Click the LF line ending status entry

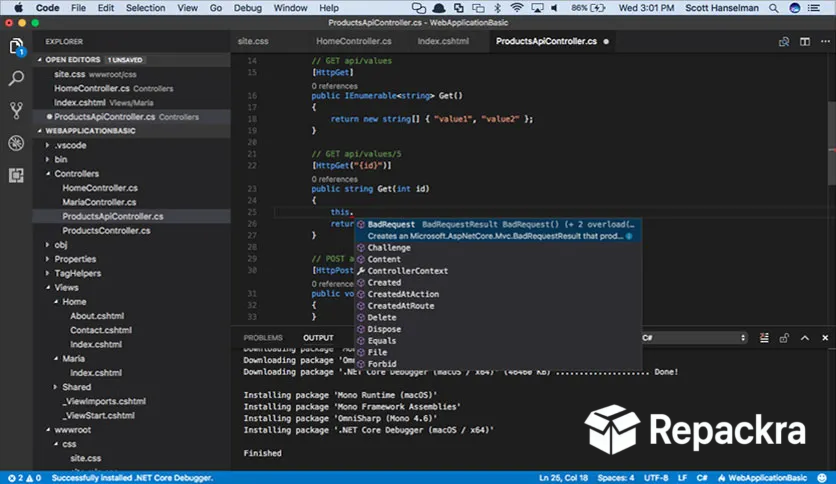pyautogui.click(x=682, y=478)
